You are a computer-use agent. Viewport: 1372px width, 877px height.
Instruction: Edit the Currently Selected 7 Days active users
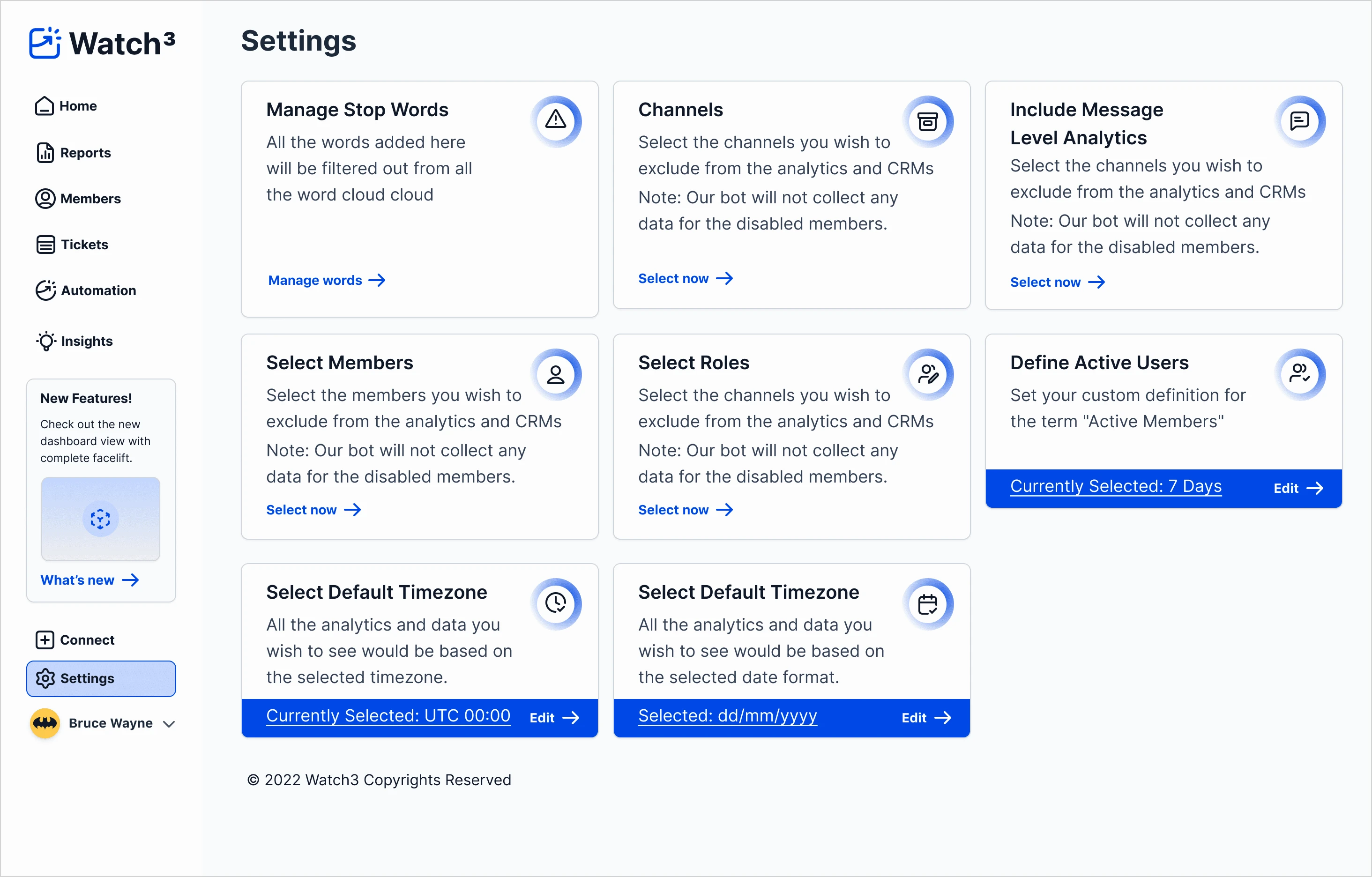pyautogui.click(x=1295, y=487)
